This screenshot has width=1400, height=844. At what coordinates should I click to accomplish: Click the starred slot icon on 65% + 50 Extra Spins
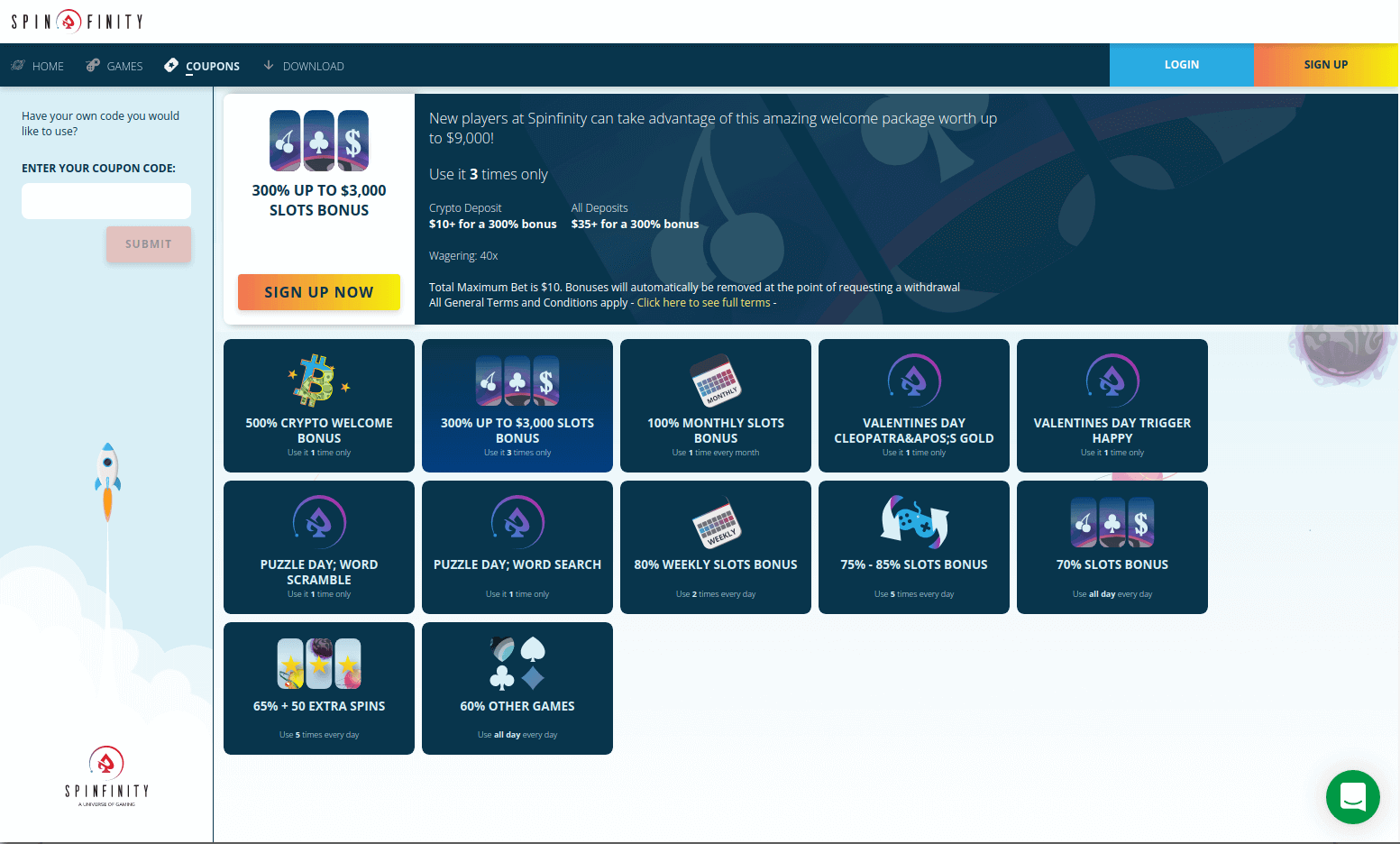[x=319, y=664]
